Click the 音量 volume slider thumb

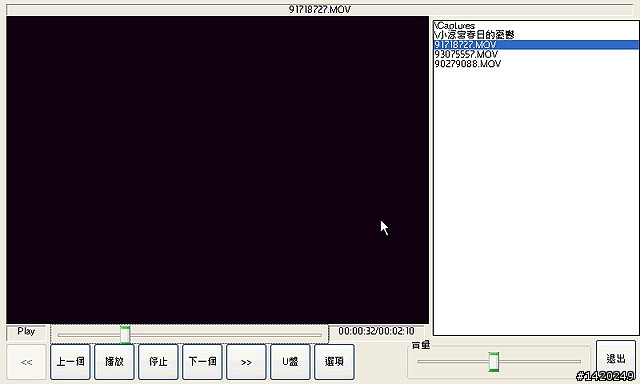point(494,362)
